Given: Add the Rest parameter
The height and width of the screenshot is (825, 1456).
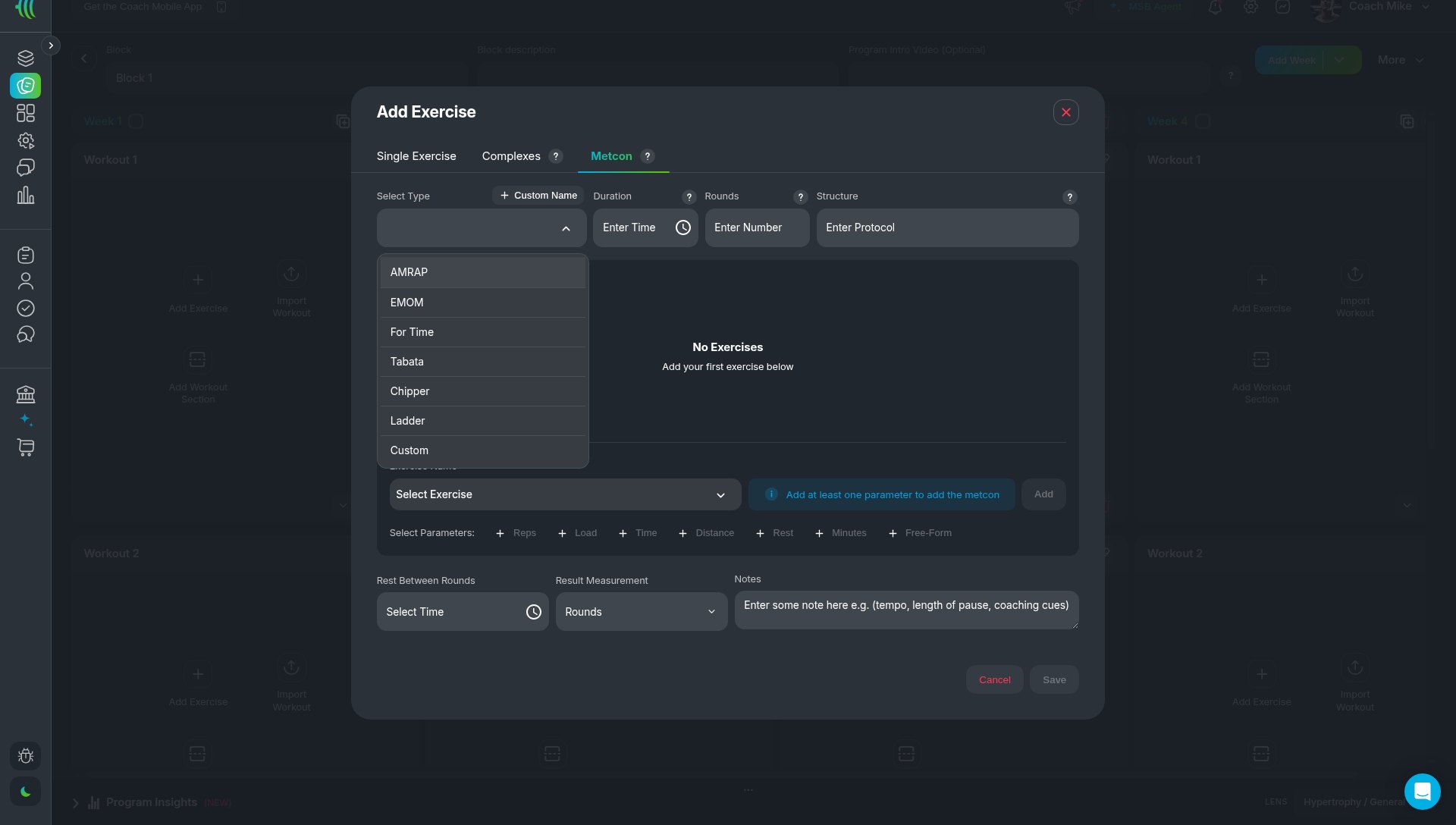Looking at the screenshot, I should [774, 533].
